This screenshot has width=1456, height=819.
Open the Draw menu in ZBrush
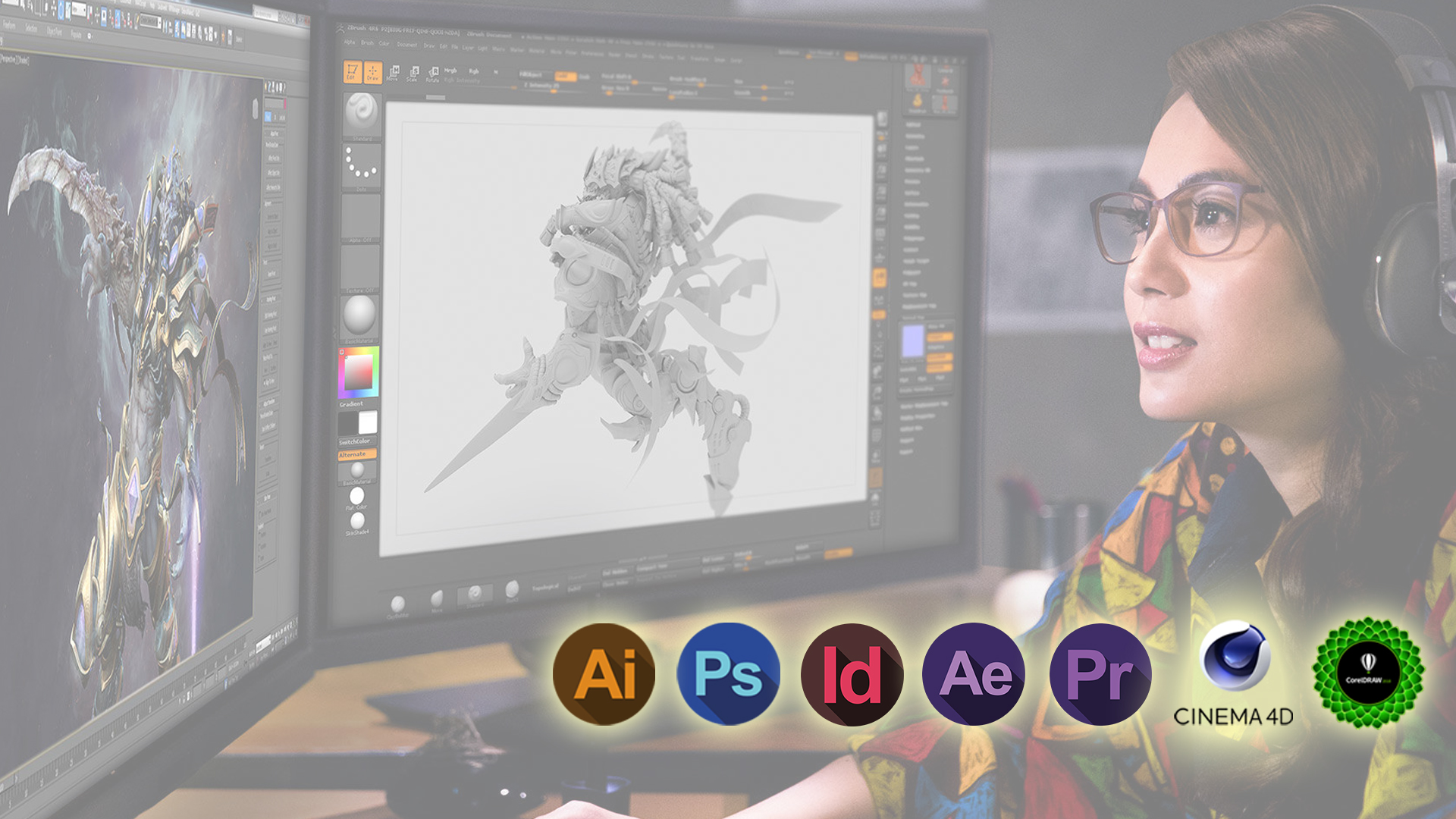429,45
